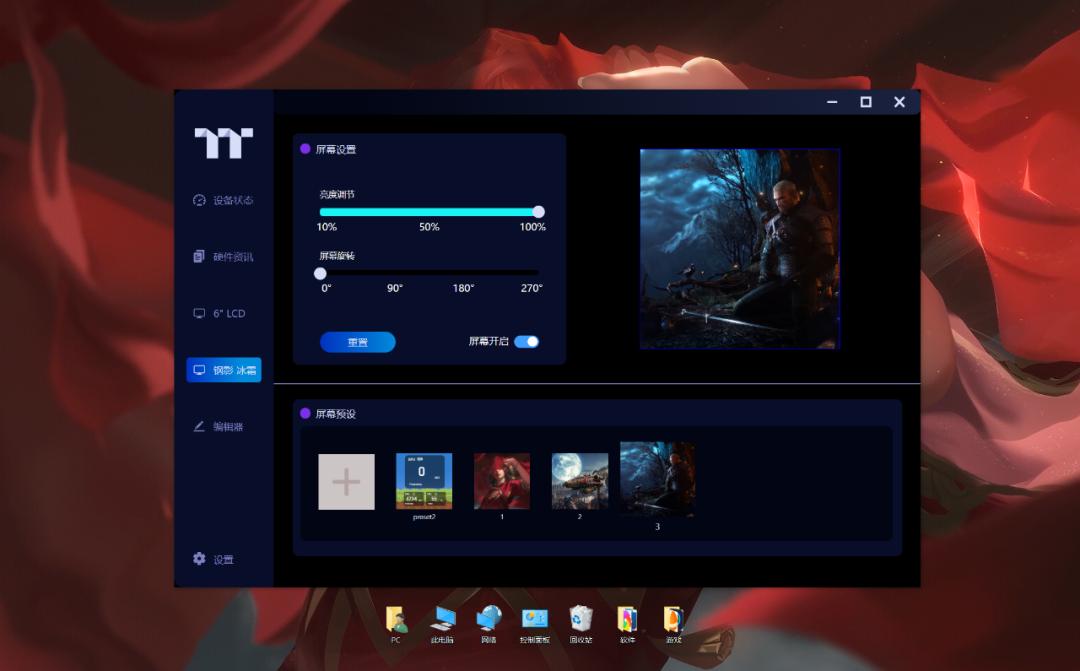Open the 设备状态 device status page
The image size is (1080, 671).
223,200
